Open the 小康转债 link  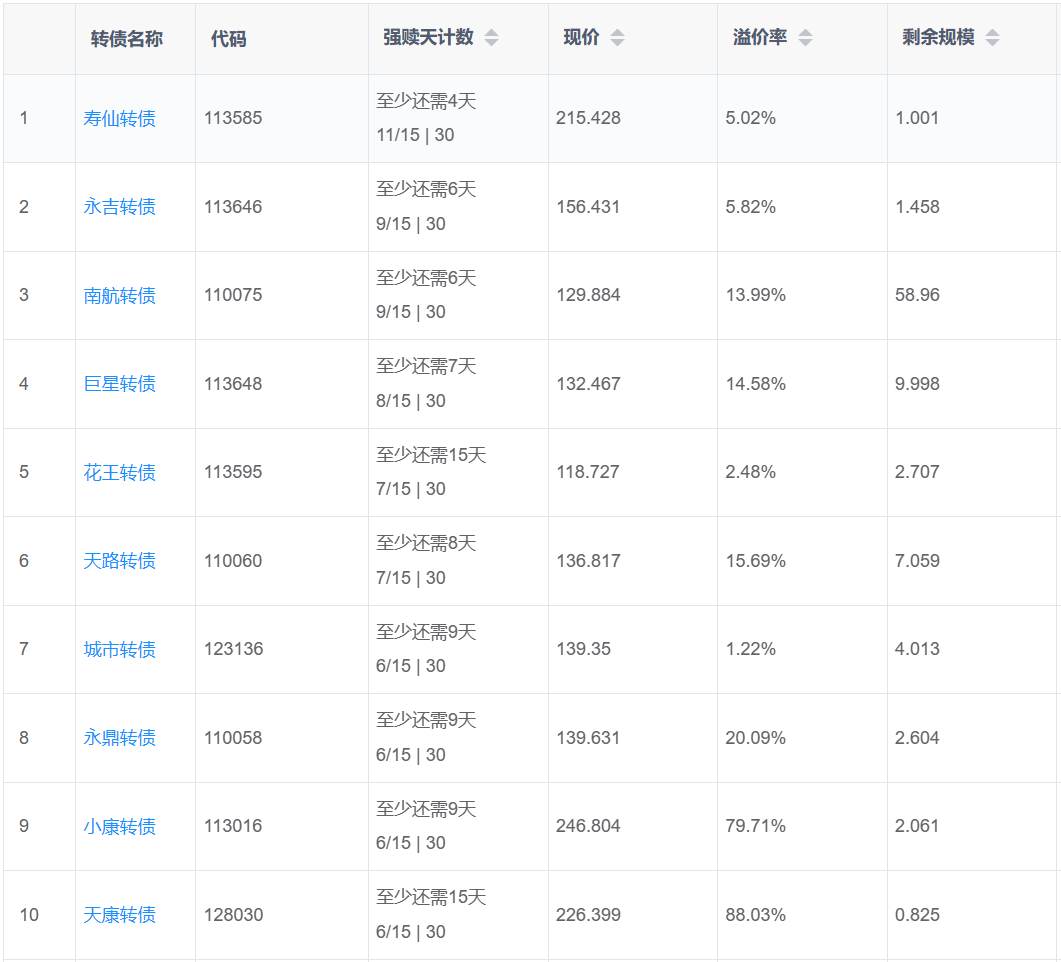coord(120,826)
